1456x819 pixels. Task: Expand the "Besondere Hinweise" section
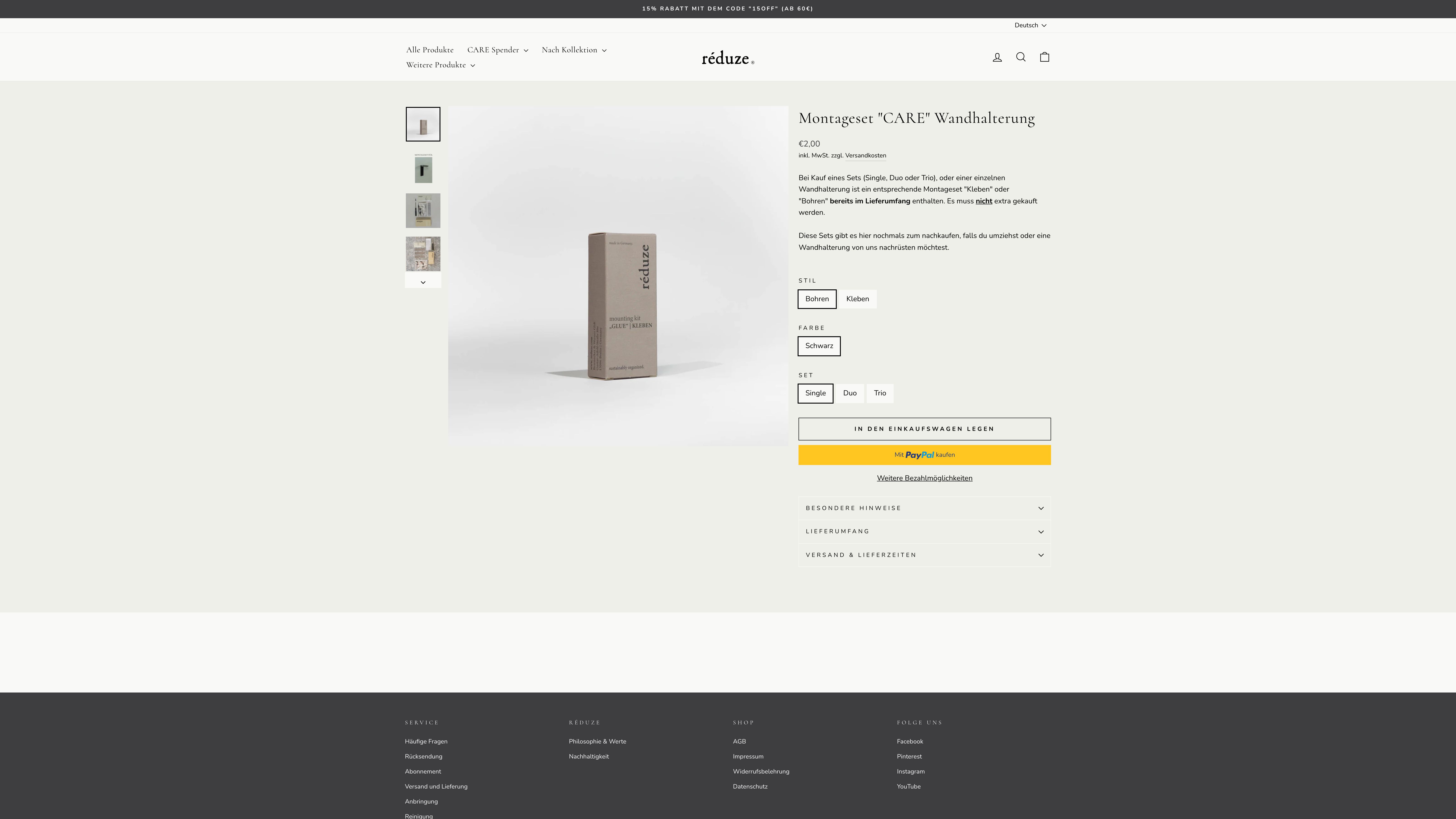924,508
